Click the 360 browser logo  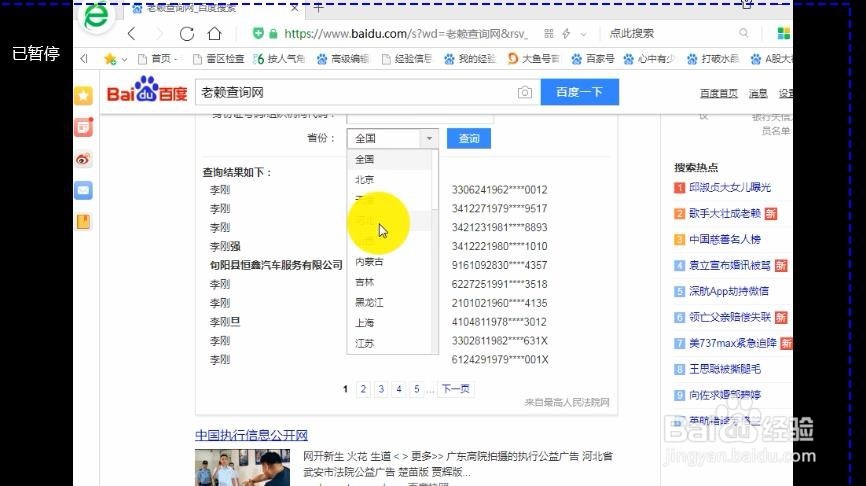pyautogui.click(x=96, y=17)
